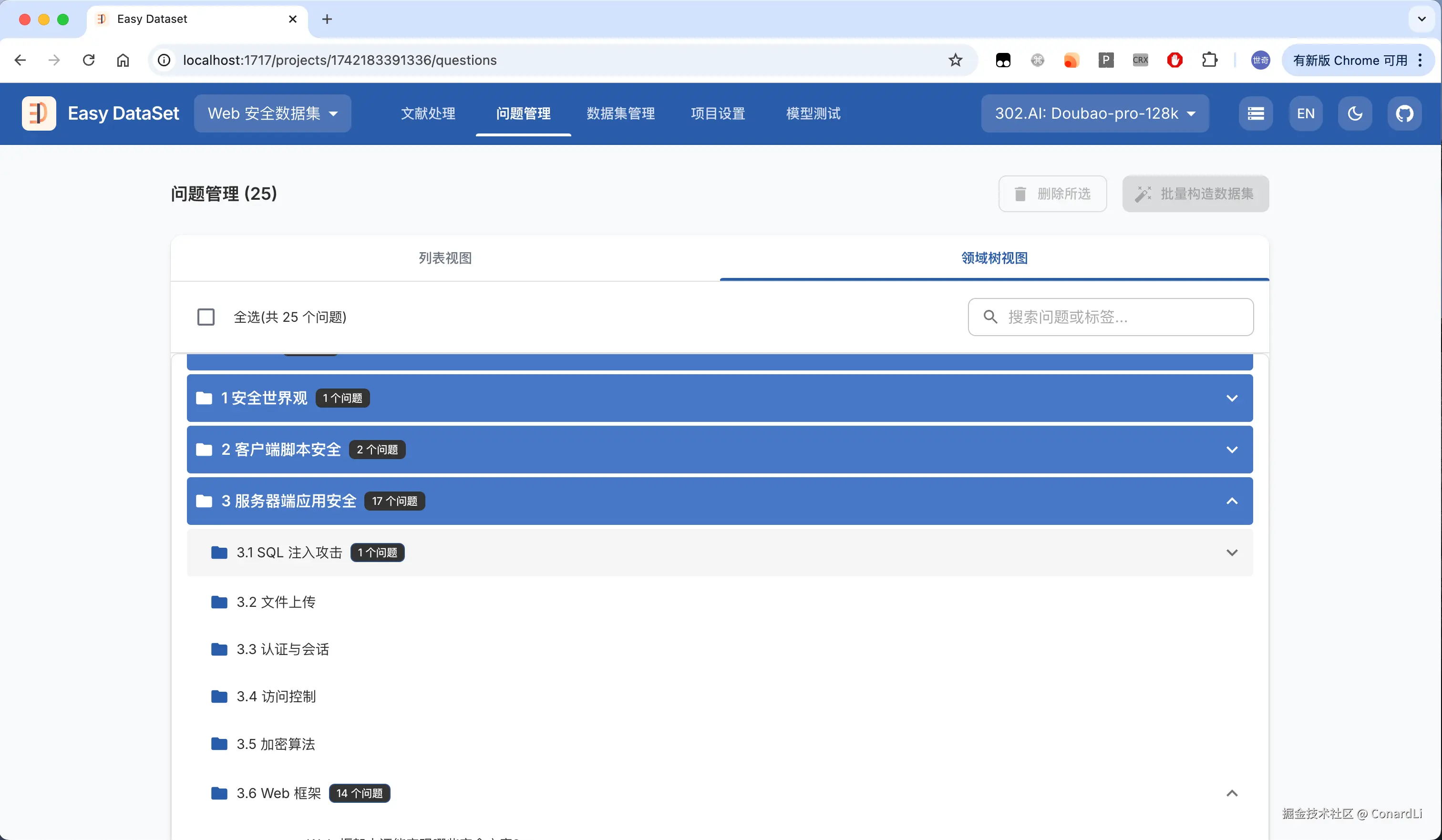Image resolution: width=1442 pixels, height=840 pixels.
Task: Collapse the 3 服务器端应用安全 section
Action: point(1231,501)
